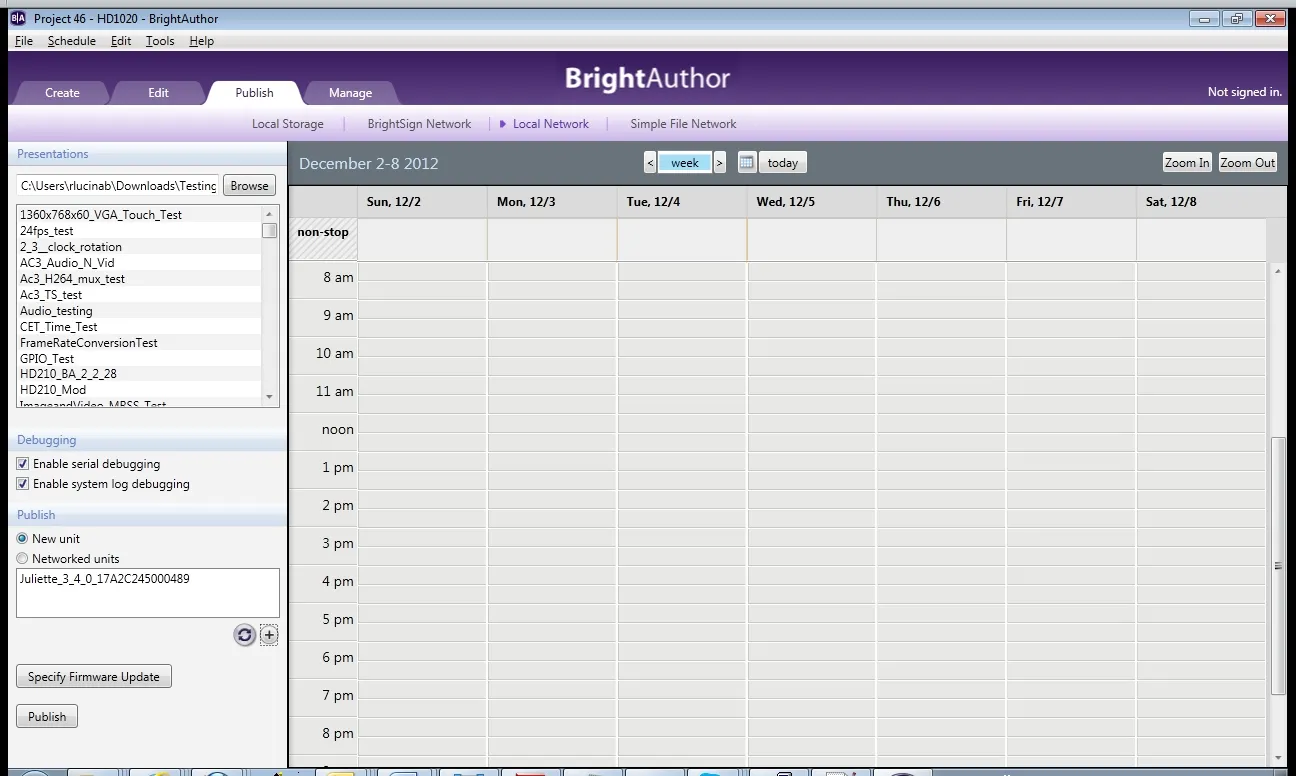Switch to the Manage tab

coord(350,93)
